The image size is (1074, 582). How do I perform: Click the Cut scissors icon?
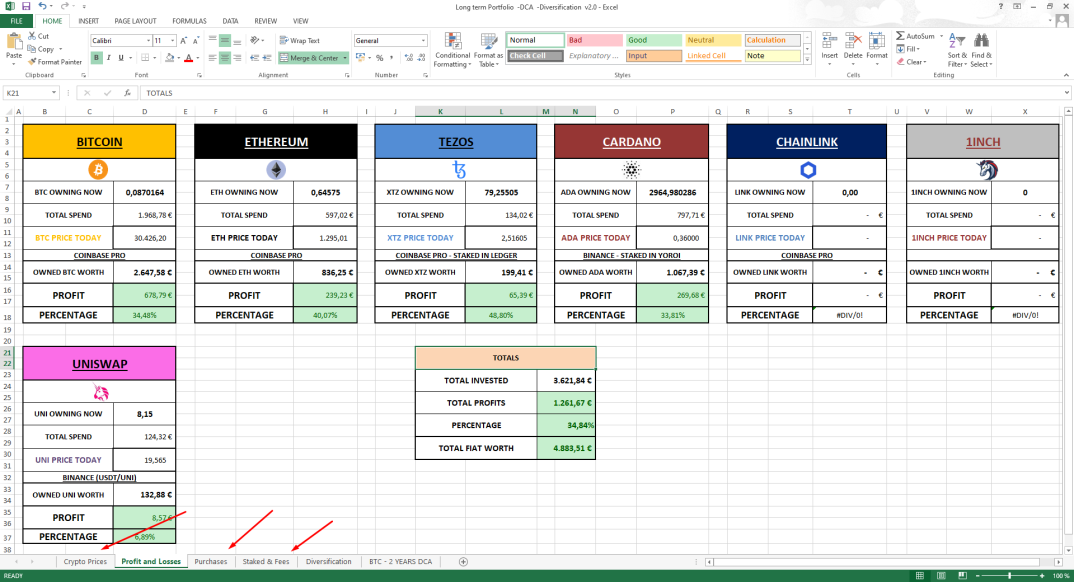pos(32,36)
